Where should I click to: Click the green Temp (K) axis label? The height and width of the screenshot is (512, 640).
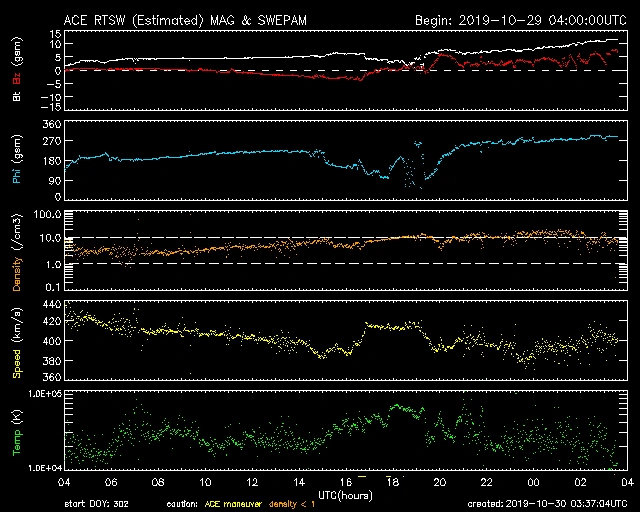(18, 434)
